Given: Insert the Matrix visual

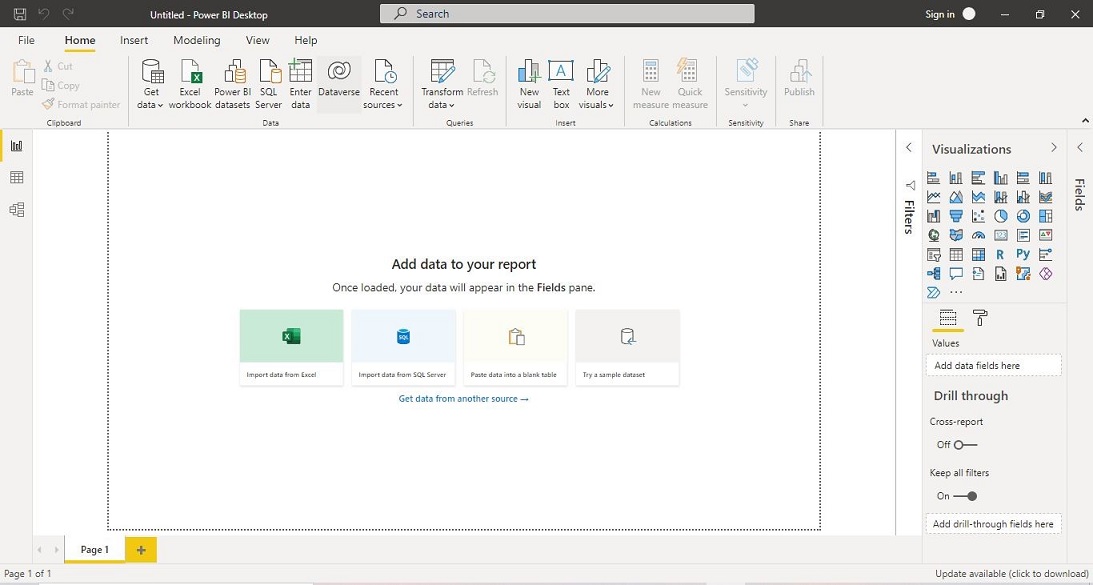Looking at the screenshot, I should click(978, 254).
